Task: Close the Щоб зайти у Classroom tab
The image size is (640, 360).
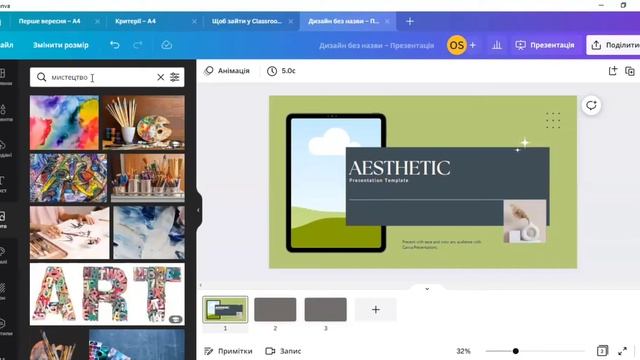Action: tap(291, 21)
